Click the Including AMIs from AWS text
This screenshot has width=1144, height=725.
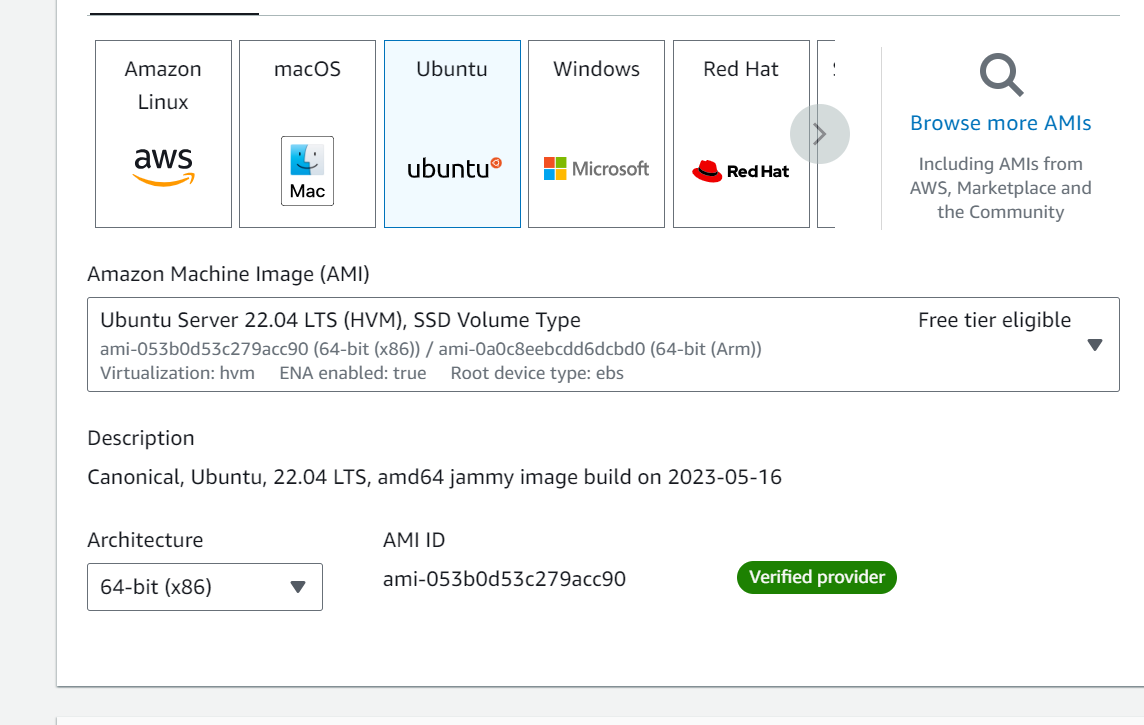pos(1000,188)
